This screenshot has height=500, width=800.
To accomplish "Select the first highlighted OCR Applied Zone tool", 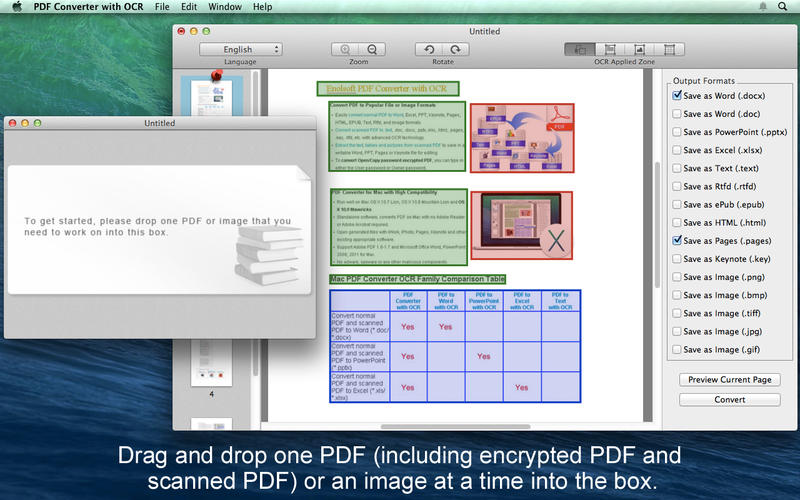I will click(580, 49).
